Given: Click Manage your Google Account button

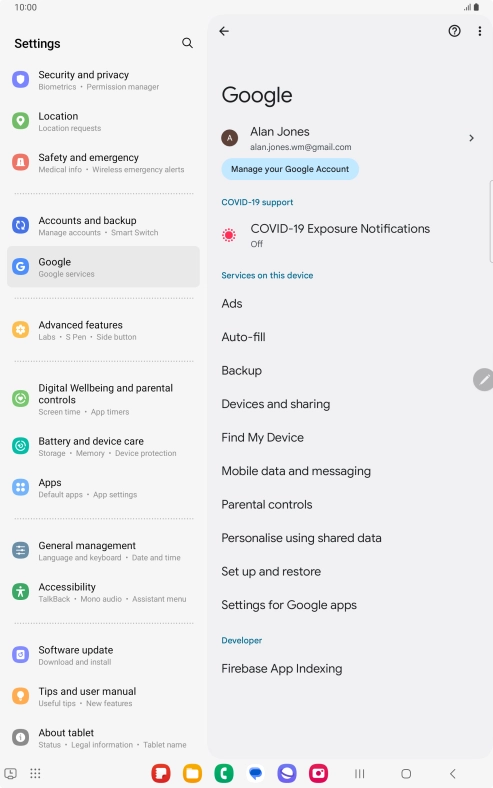Looking at the screenshot, I should tap(290, 169).
